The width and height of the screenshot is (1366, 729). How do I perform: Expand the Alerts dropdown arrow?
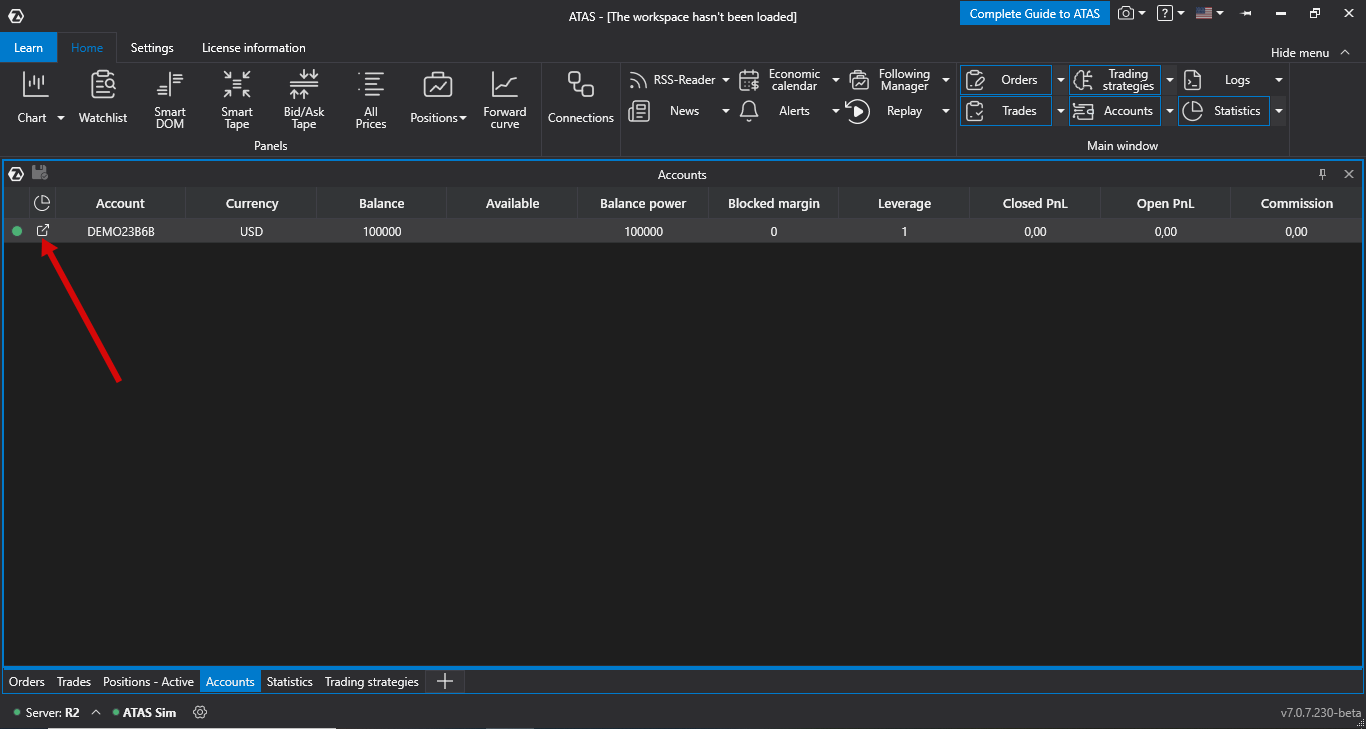pyautogui.click(x=836, y=111)
